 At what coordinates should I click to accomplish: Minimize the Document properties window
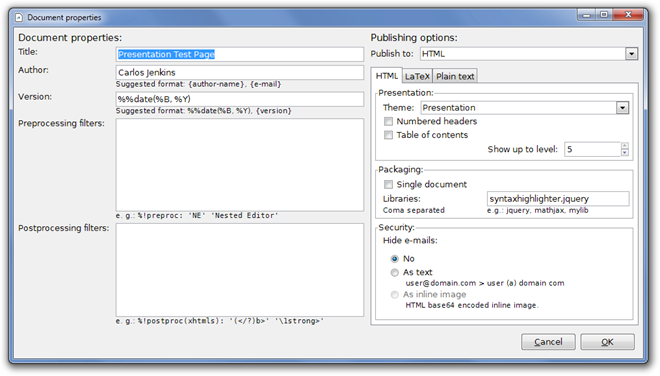click(587, 15)
